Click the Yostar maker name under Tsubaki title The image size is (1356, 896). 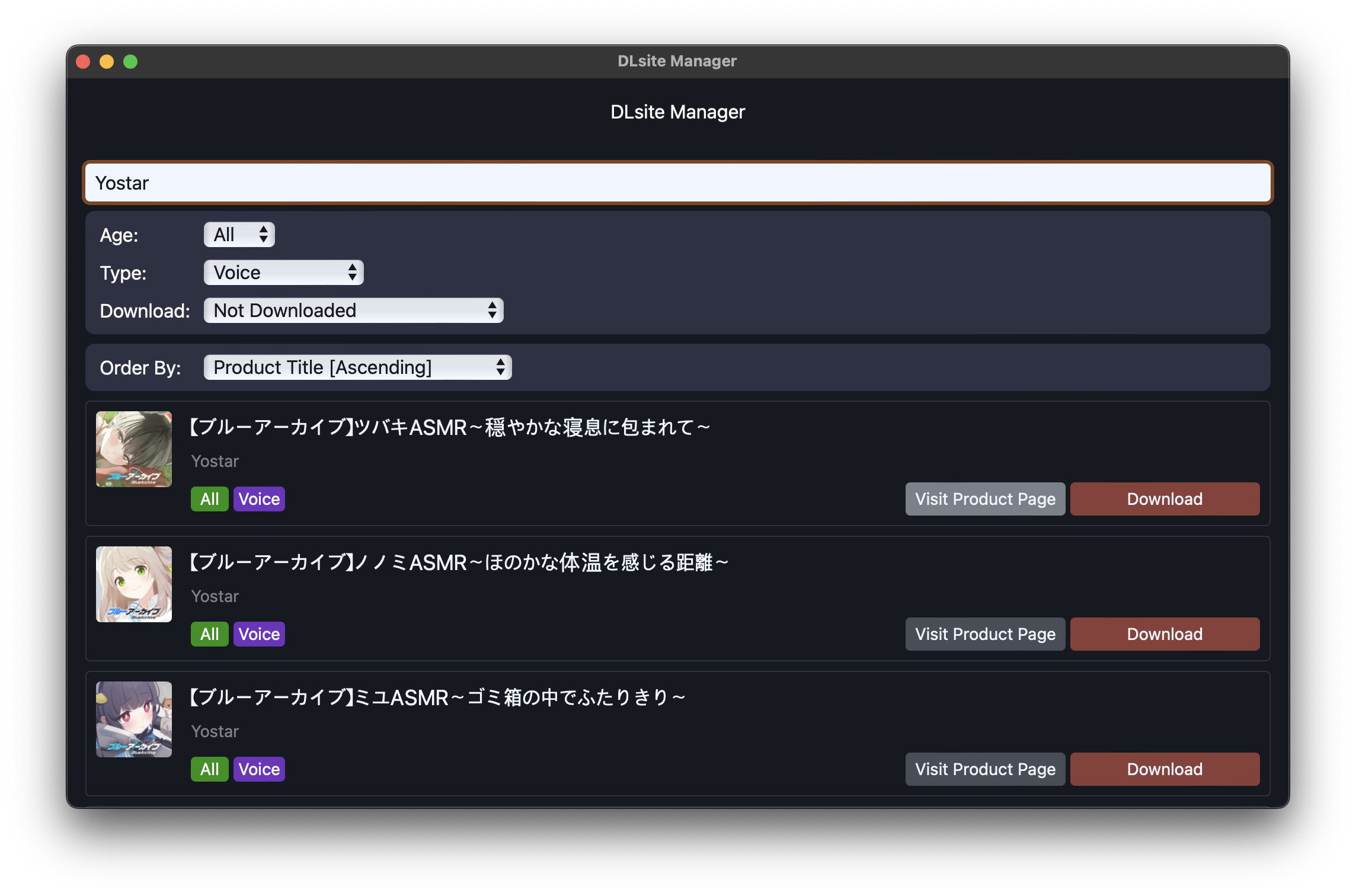(215, 461)
